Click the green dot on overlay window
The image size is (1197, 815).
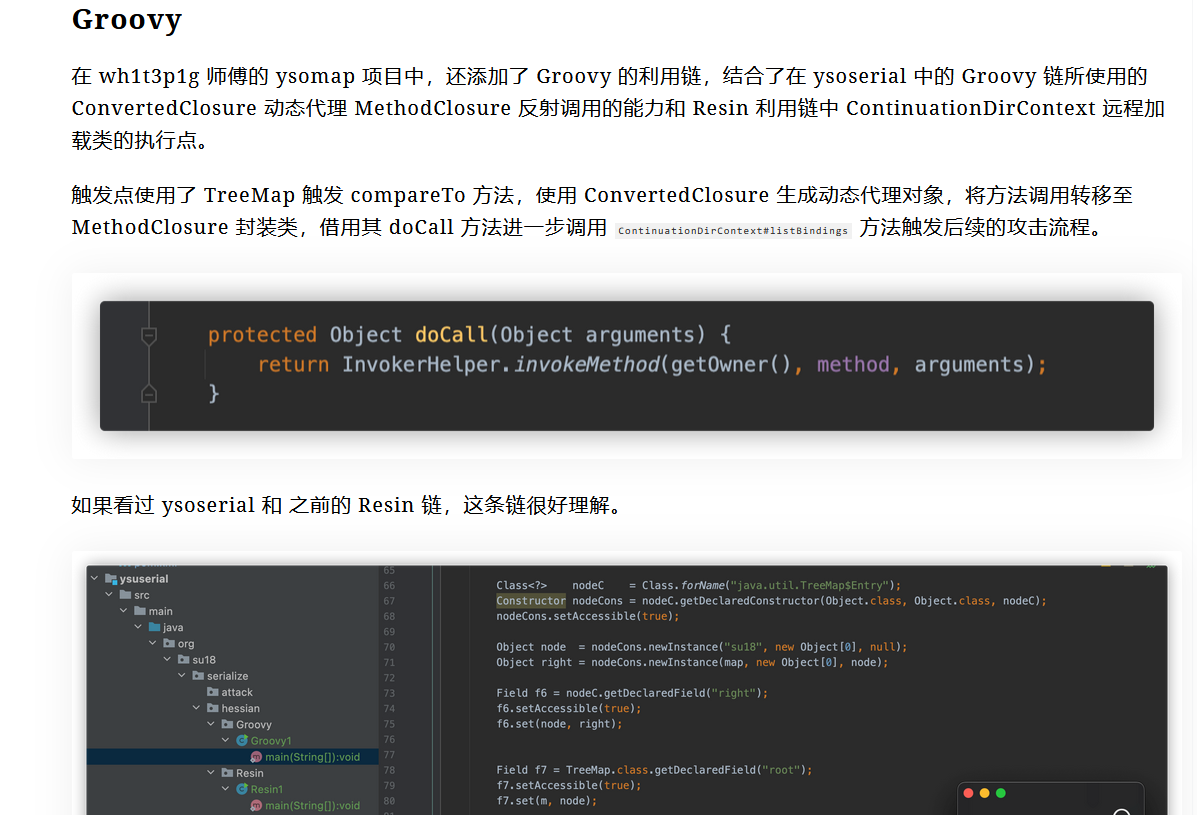click(x=1001, y=793)
